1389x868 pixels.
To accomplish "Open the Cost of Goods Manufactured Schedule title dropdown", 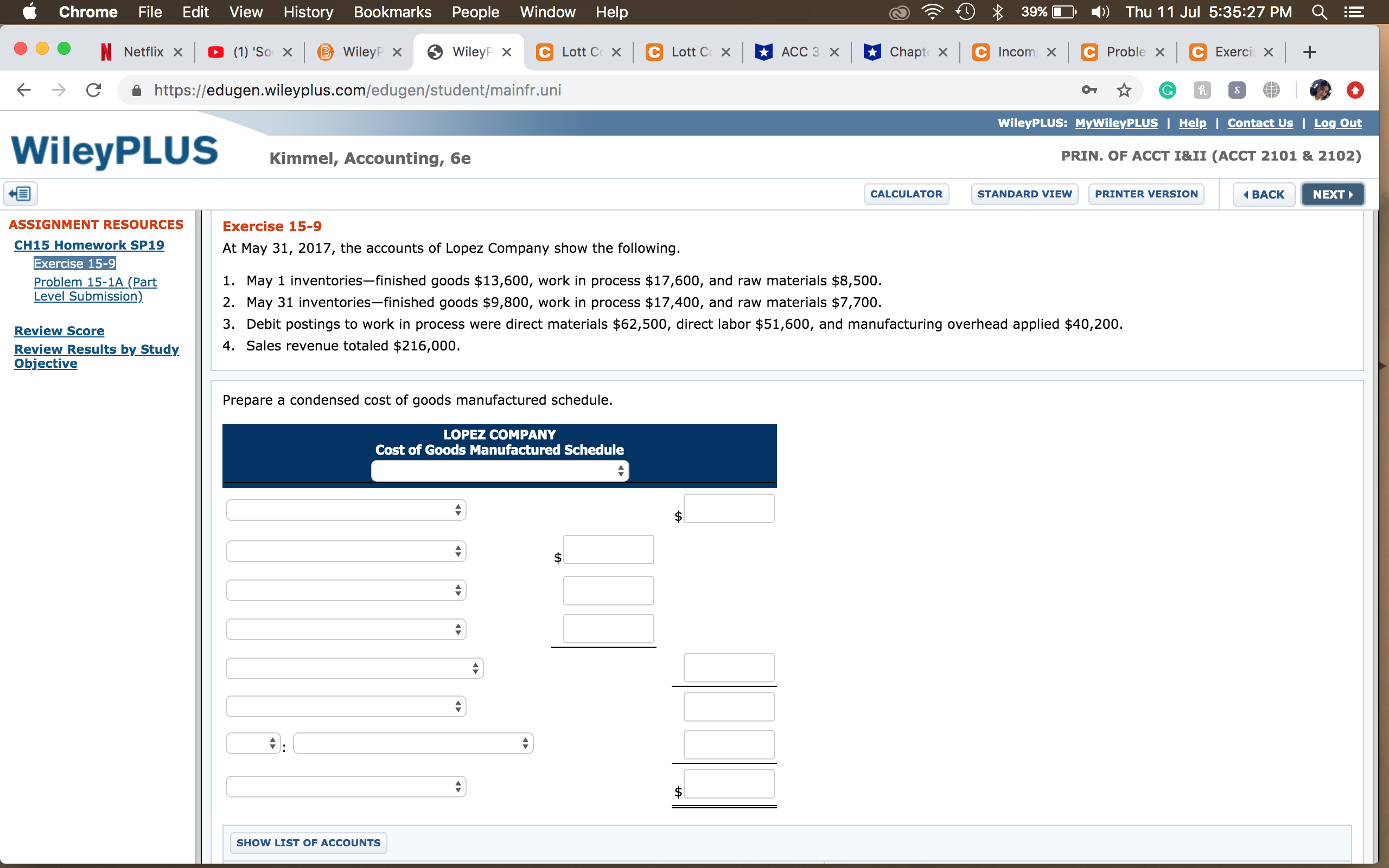I will 499,471.
